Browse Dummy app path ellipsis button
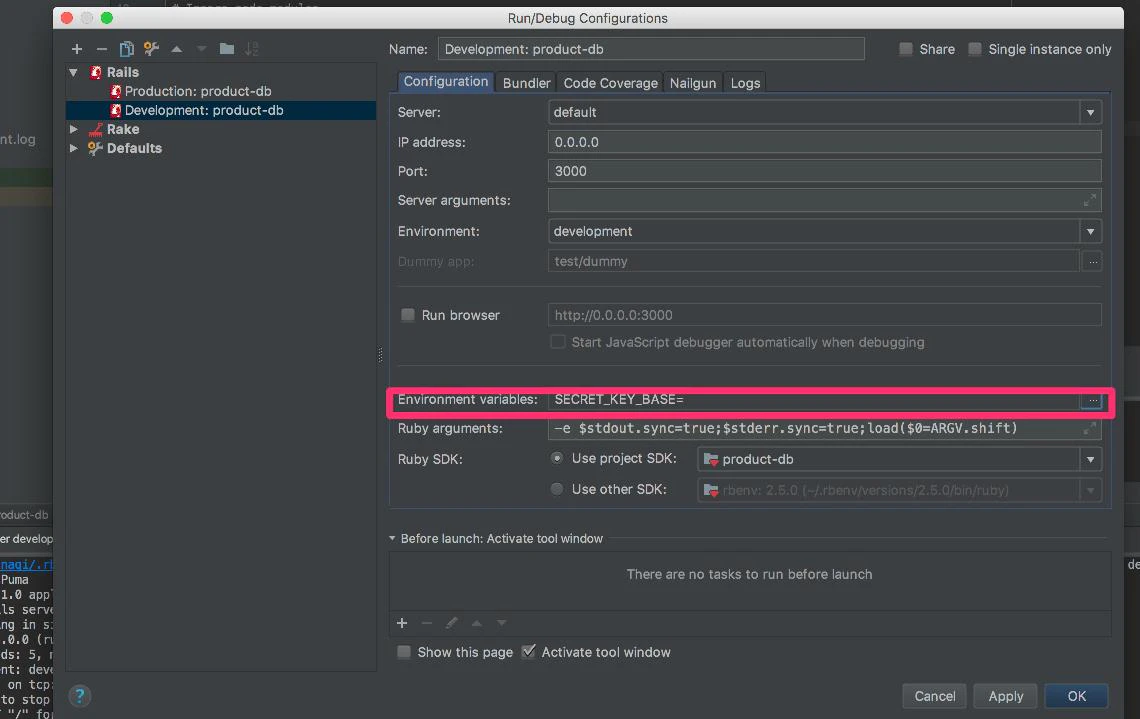Image resolution: width=1140 pixels, height=719 pixels. click(x=1093, y=261)
